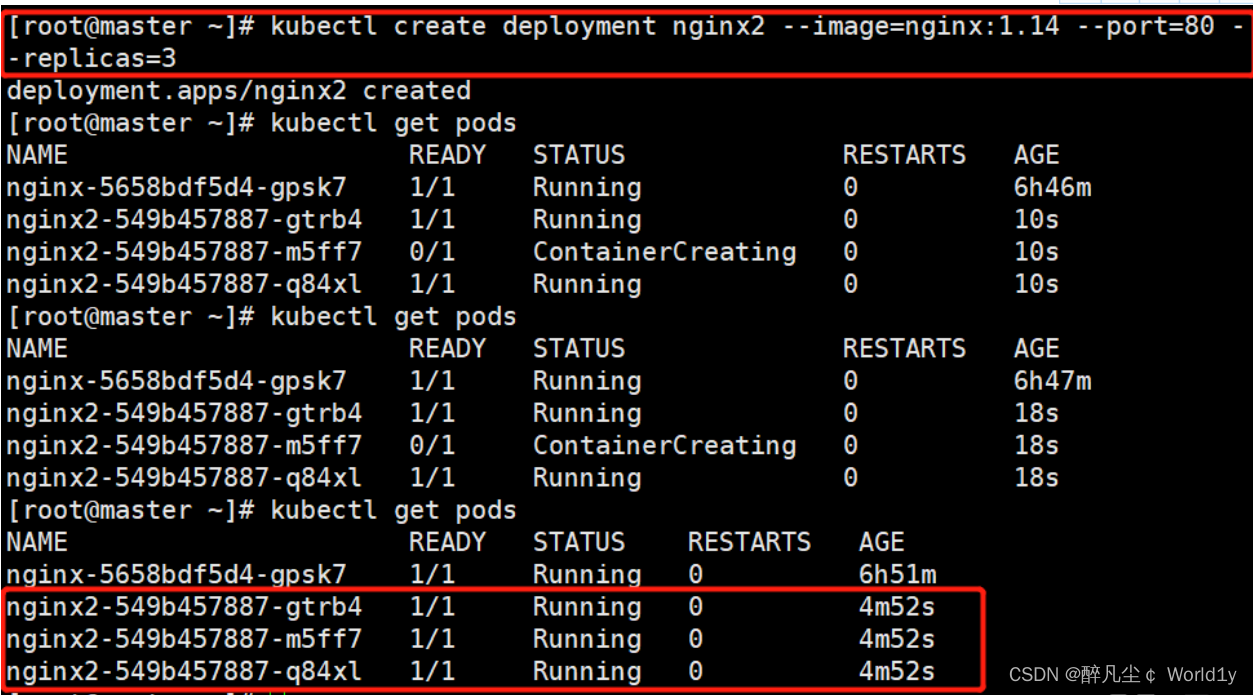Click the 4m52s age of q84xl pod
The image size is (1253, 695).
tap(897, 671)
